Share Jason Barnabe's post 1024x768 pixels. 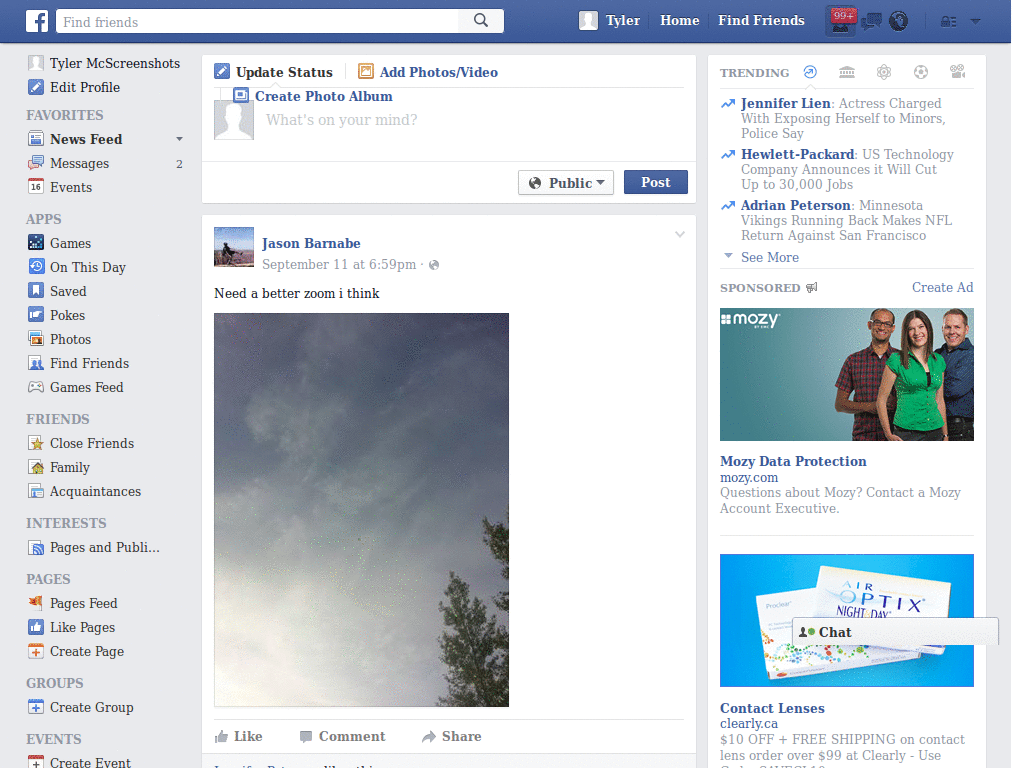pyautogui.click(x=451, y=737)
